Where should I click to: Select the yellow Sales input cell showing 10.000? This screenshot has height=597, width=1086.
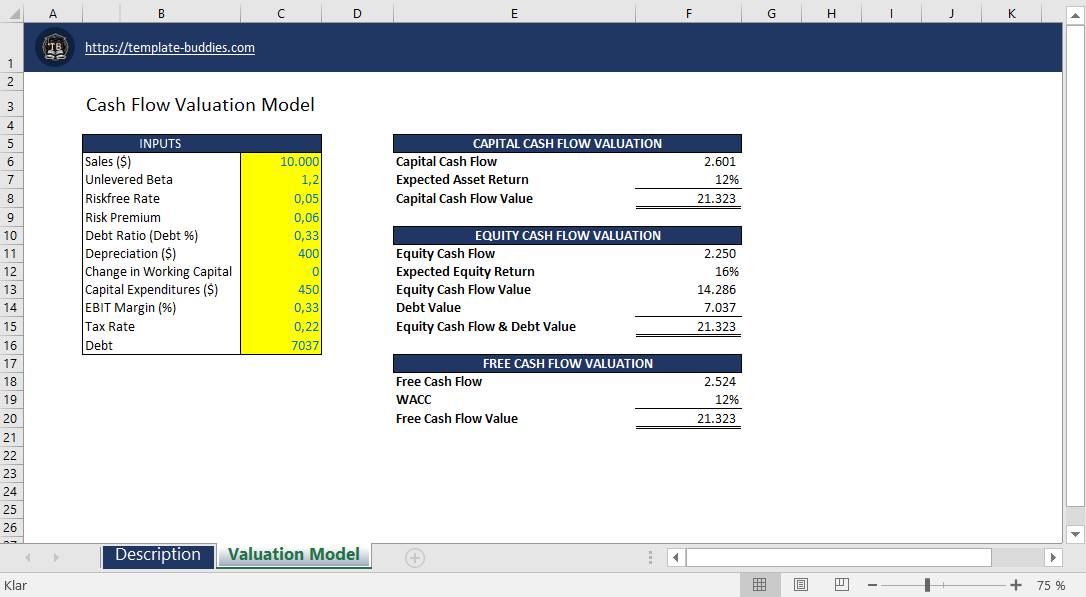click(x=280, y=161)
